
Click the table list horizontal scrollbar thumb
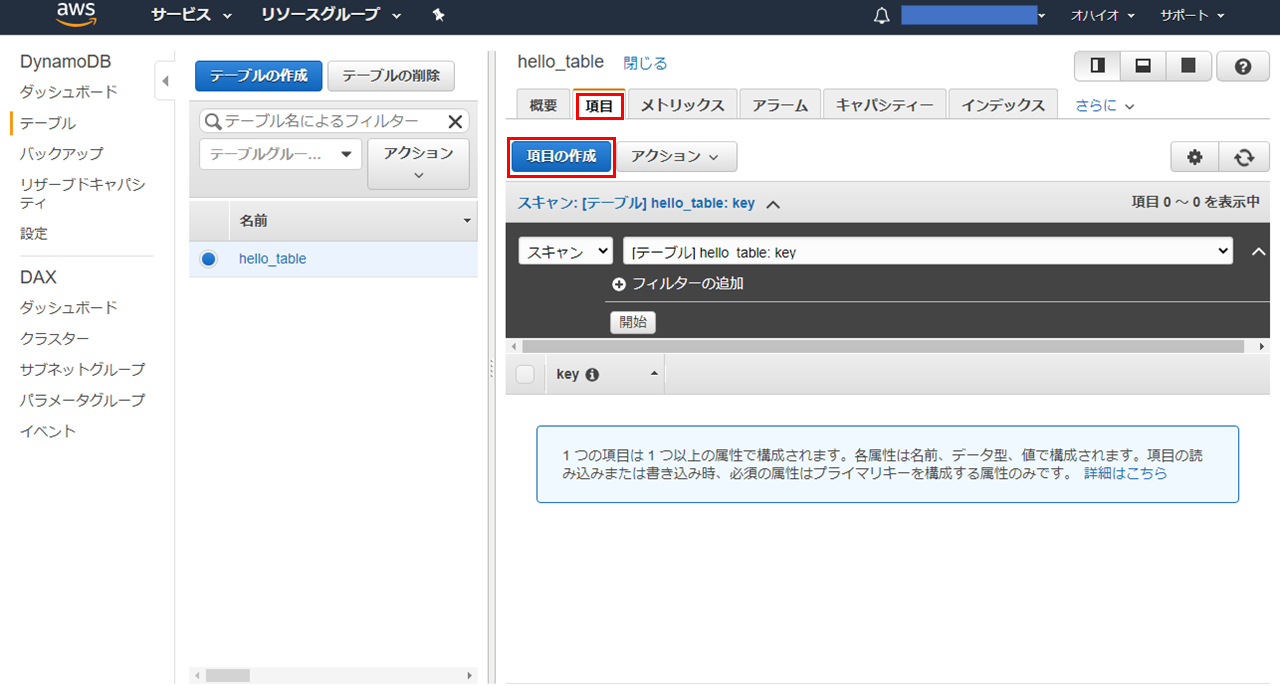click(x=228, y=675)
